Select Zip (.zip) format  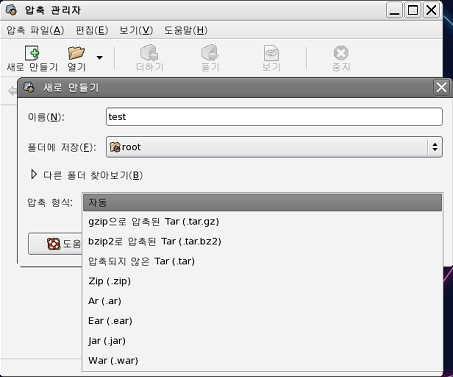(x=262, y=281)
